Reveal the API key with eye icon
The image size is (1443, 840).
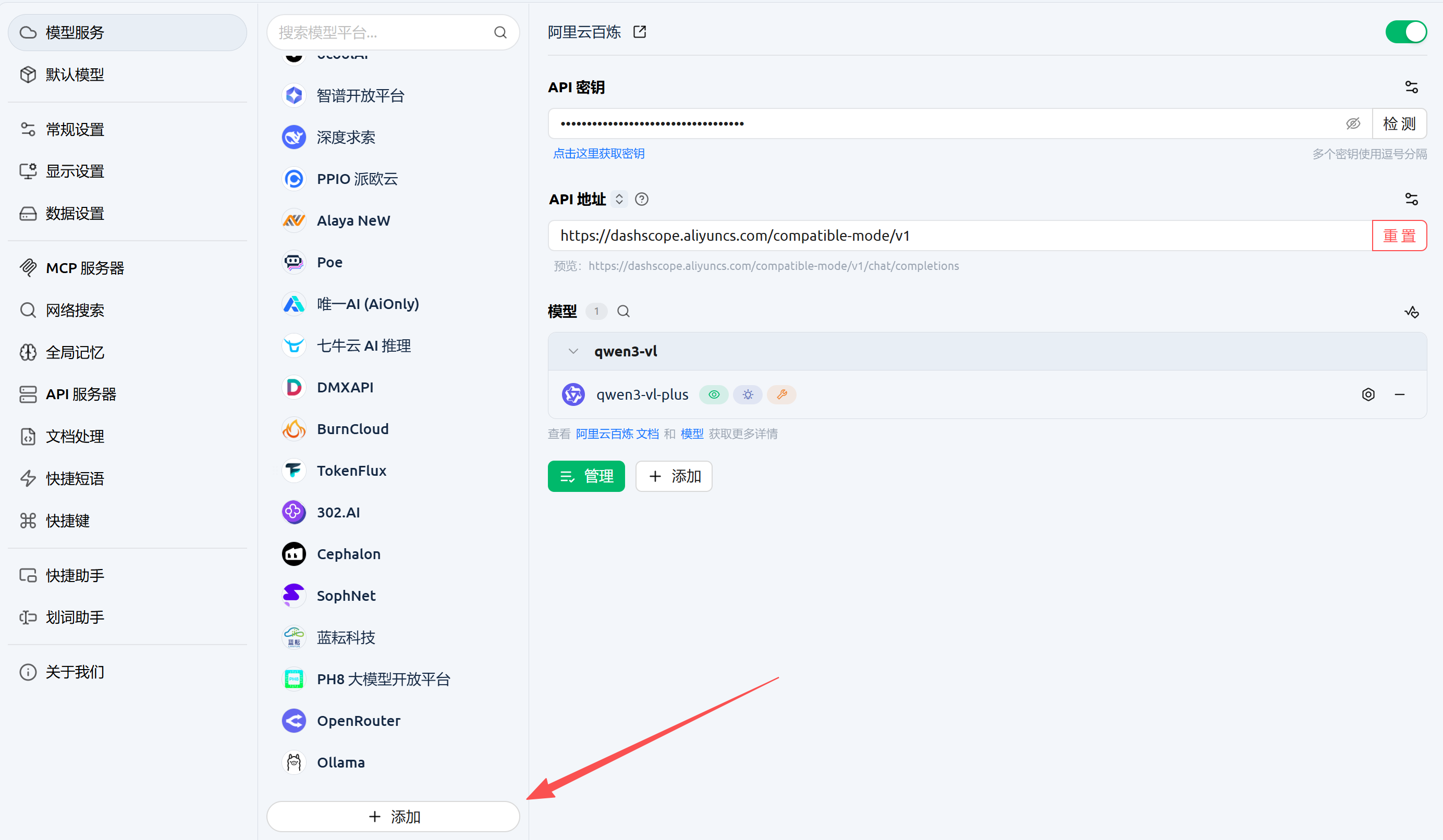1352,123
